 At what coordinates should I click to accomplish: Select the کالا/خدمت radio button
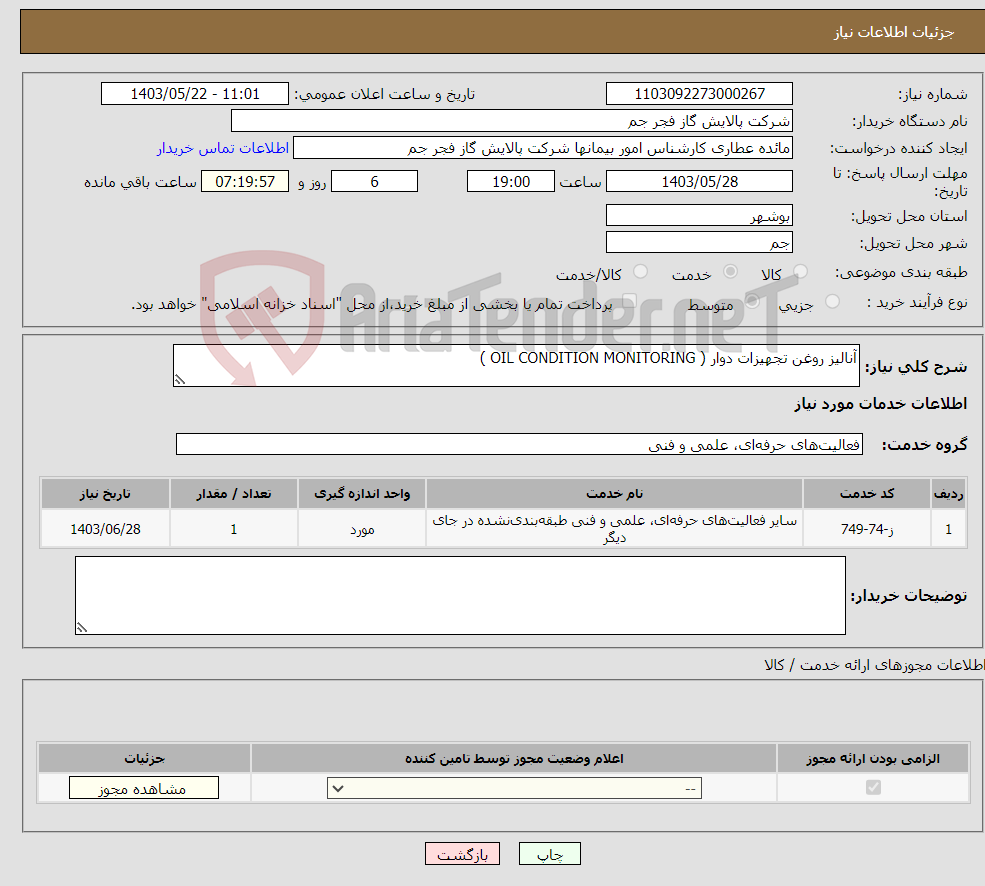click(x=640, y=271)
